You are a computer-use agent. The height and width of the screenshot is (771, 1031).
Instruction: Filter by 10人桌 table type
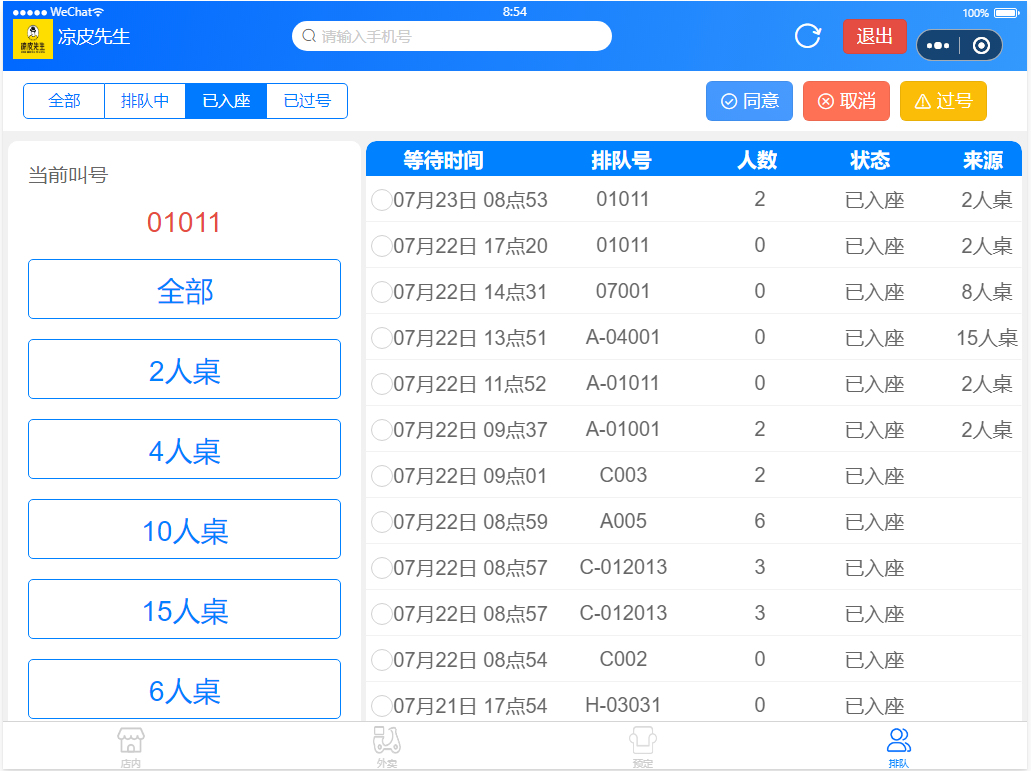coord(184,529)
